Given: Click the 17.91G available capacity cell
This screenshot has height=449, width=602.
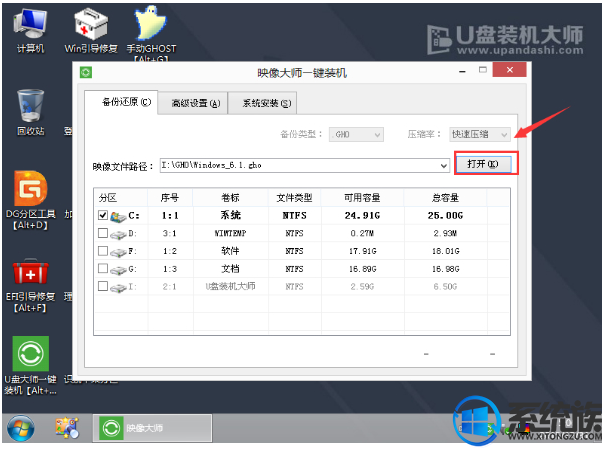Looking at the screenshot, I should tap(362, 251).
